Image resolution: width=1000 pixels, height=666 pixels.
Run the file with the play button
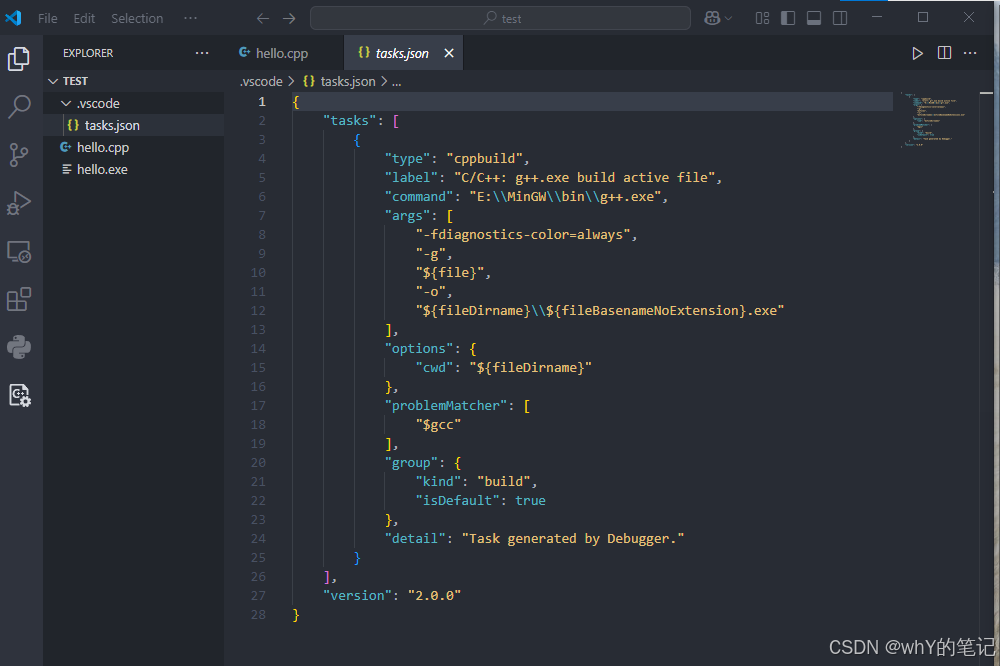coord(917,53)
